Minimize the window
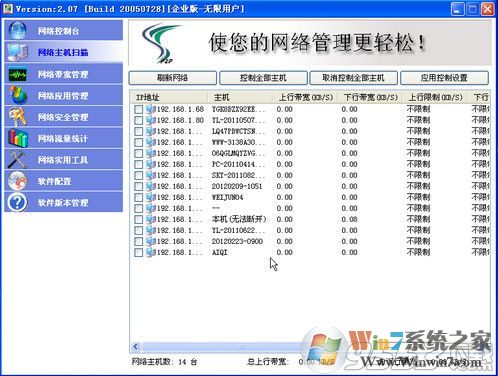Screen dimensions: 498x376 pos(457,9)
